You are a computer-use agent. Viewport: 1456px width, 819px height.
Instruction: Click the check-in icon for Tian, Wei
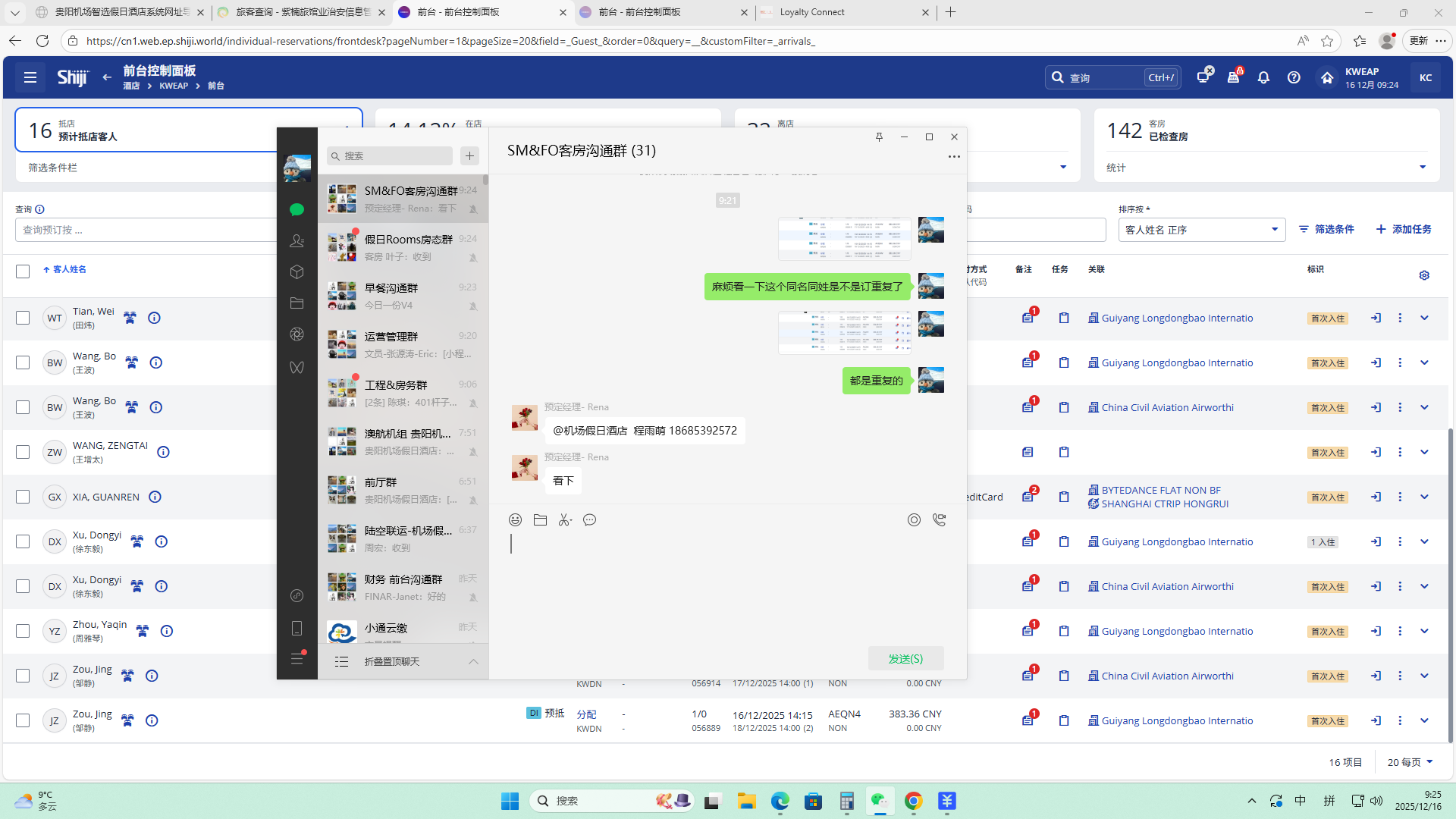click(1376, 318)
